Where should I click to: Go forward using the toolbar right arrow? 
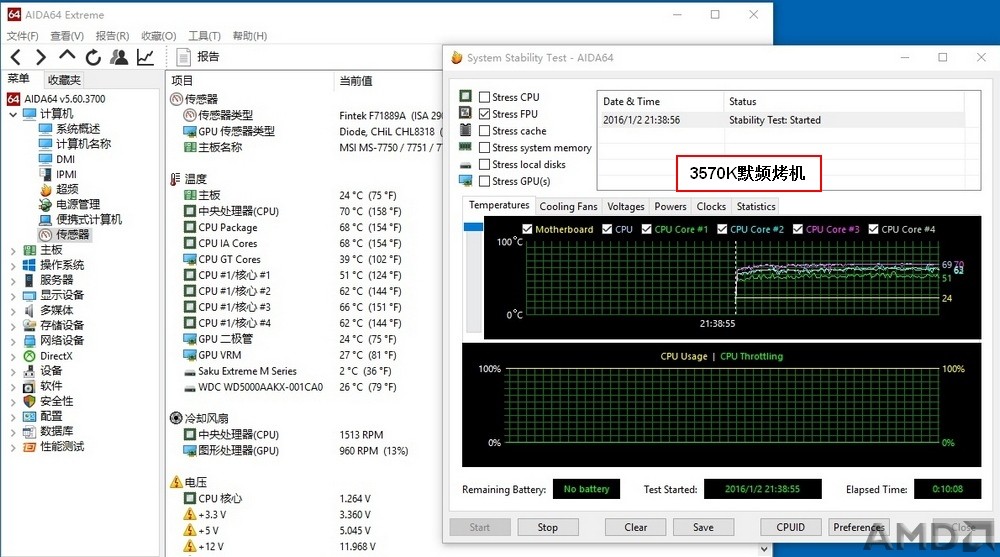(40, 57)
